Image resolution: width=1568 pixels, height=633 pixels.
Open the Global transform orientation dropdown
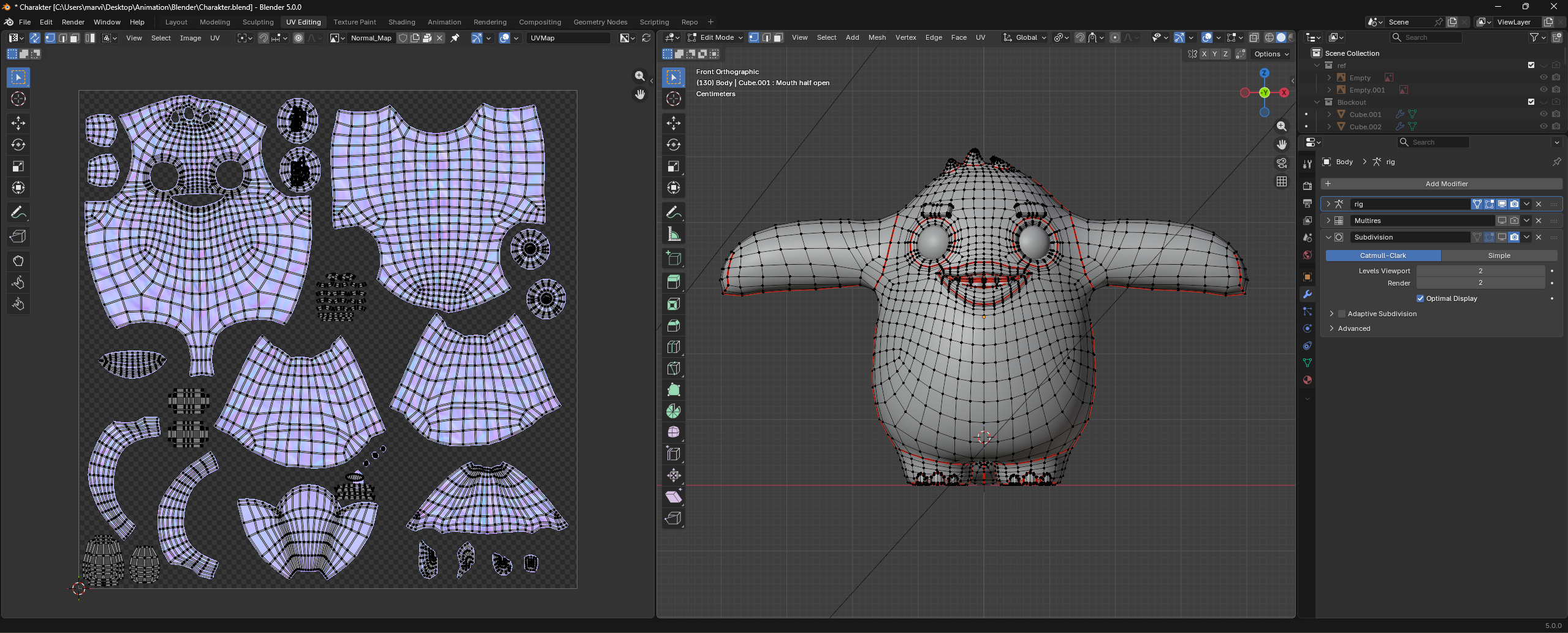pyautogui.click(x=1026, y=37)
